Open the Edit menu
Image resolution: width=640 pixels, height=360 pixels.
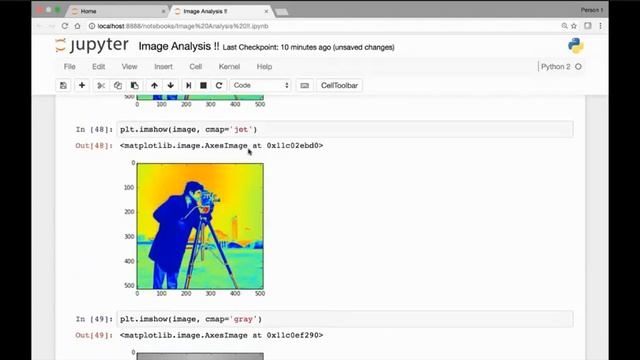tap(98, 67)
